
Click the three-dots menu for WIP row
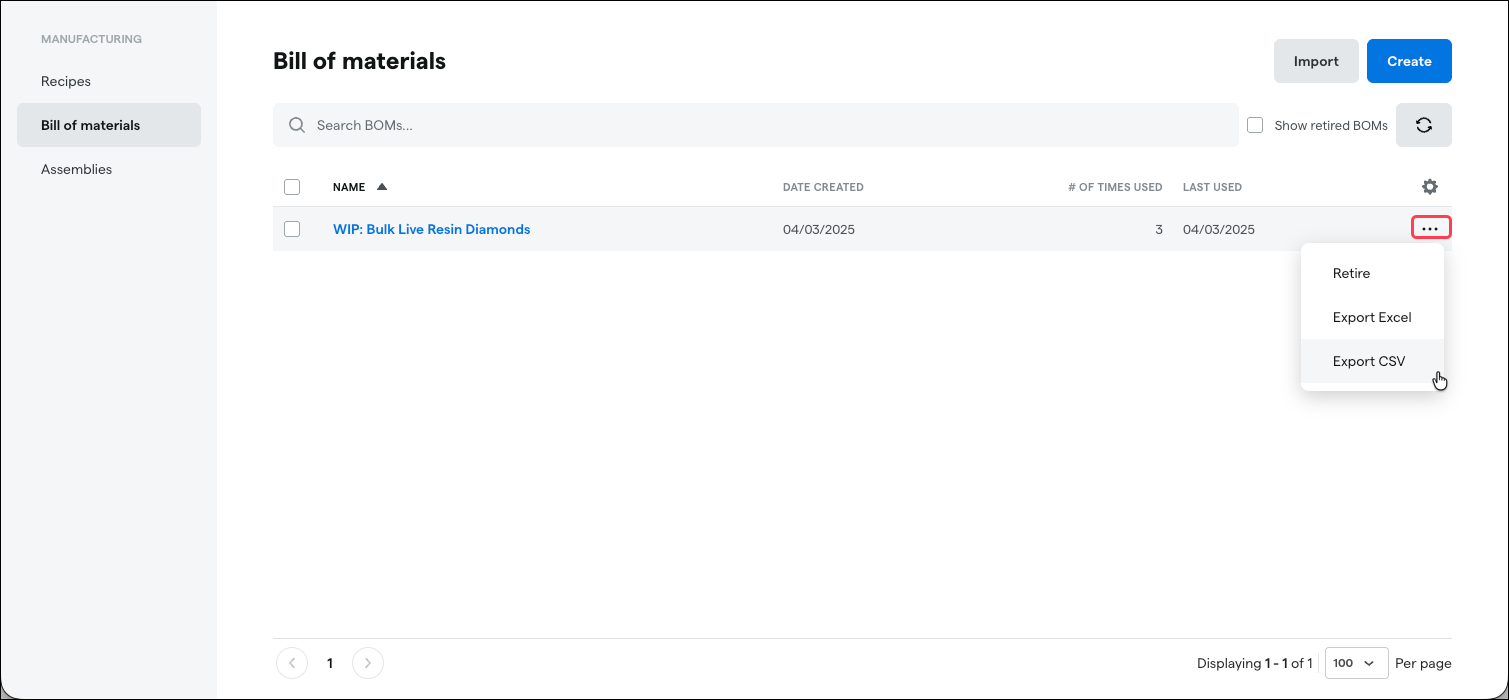pyautogui.click(x=1431, y=229)
